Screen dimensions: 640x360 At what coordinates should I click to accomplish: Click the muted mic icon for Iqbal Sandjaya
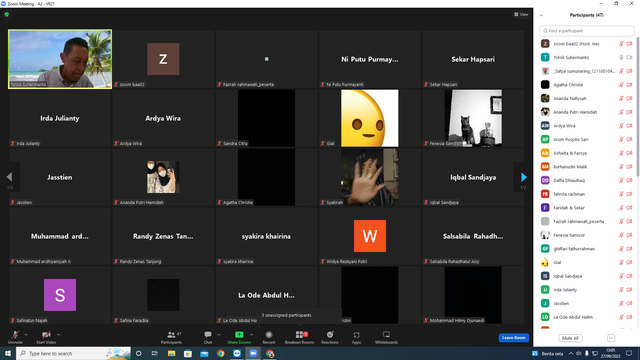coord(621,276)
